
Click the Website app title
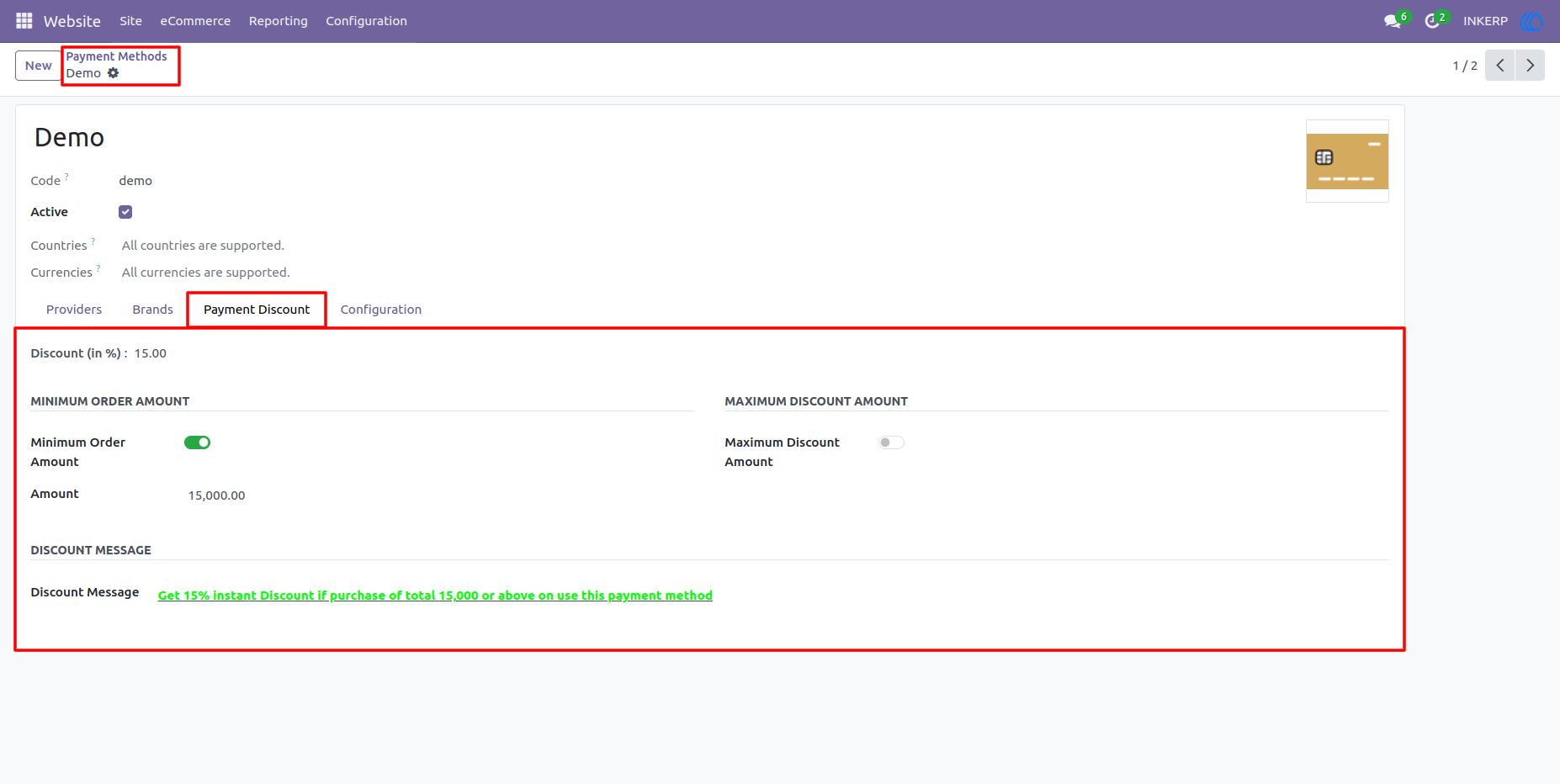[72, 21]
